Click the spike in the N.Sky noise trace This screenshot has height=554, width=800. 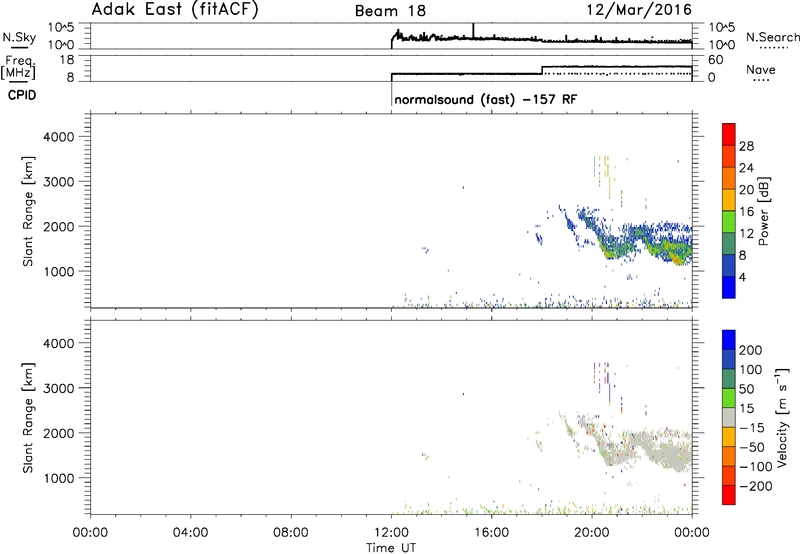tap(473, 30)
